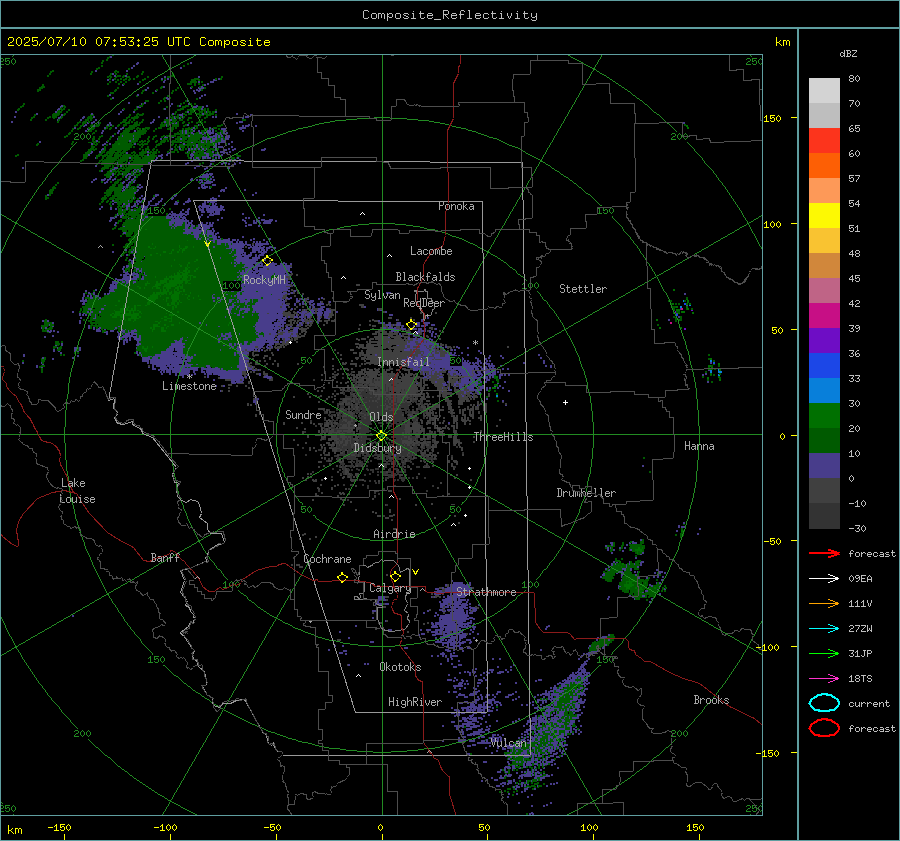
Task: Click the 'Composite_Reflectivity' title
Action: pos(449,15)
